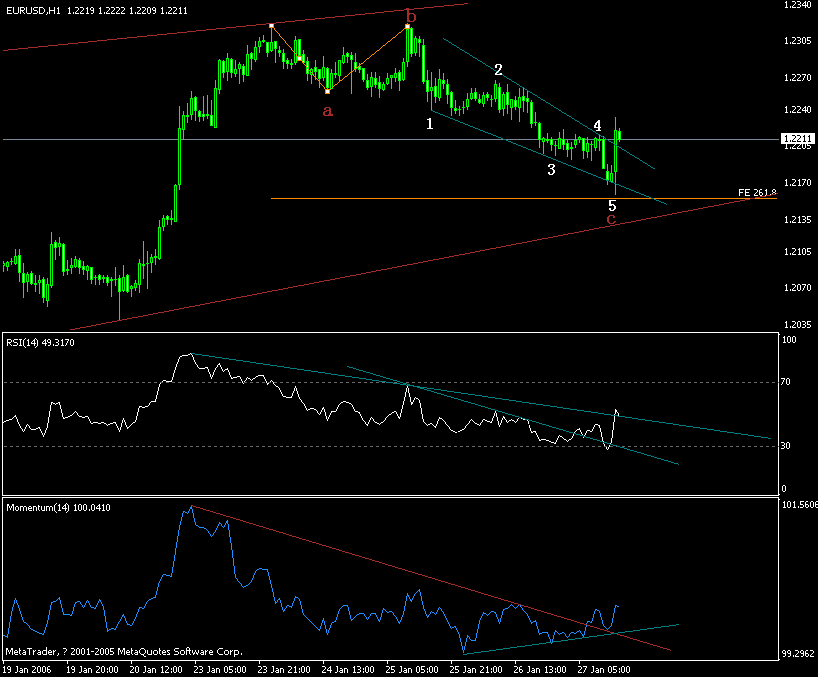Click the MetaTrader MetaQuotes copyright text
This screenshot has width=818, height=677.
click(x=124, y=651)
